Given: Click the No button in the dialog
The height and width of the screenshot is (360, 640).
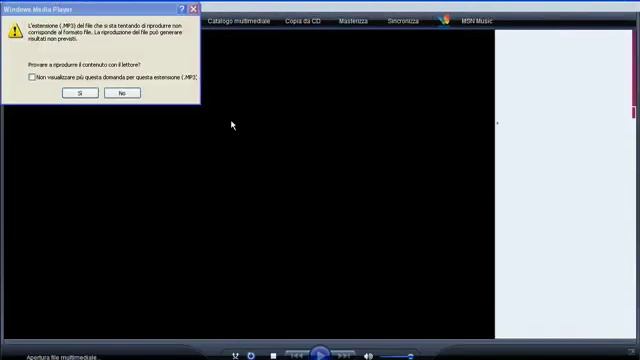Looking at the screenshot, I should 122,93.
